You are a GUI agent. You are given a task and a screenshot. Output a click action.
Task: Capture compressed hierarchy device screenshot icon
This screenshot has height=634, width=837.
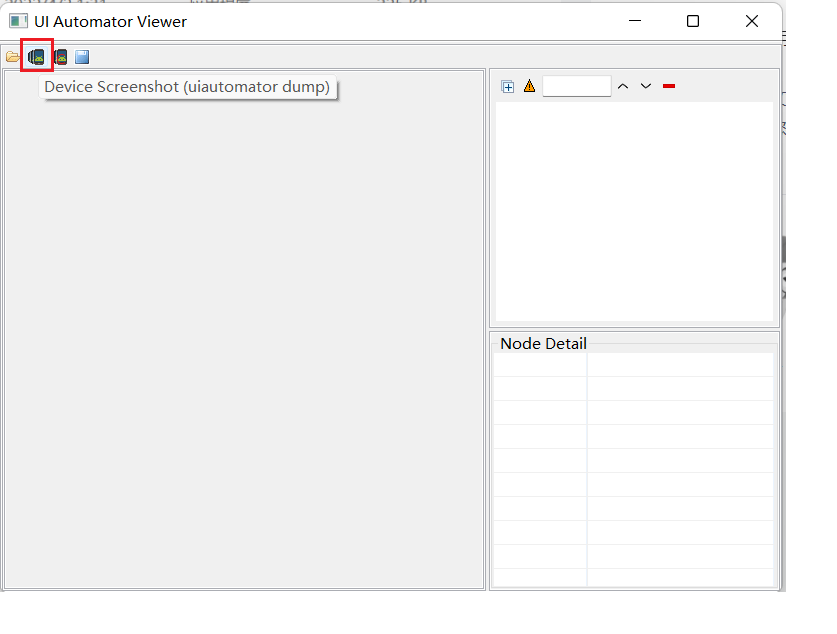(61, 57)
